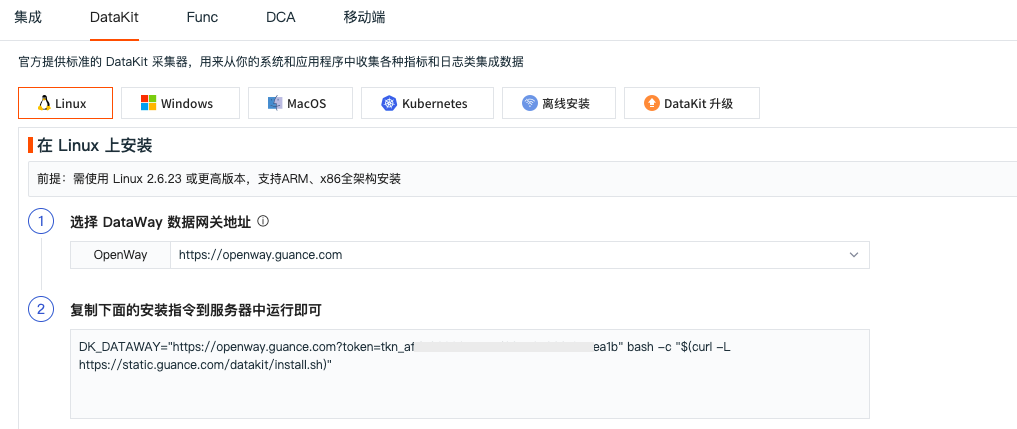The height and width of the screenshot is (429, 1017).
Task: Expand the DataWay address dropdown arrow
Action: (x=854, y=255)
